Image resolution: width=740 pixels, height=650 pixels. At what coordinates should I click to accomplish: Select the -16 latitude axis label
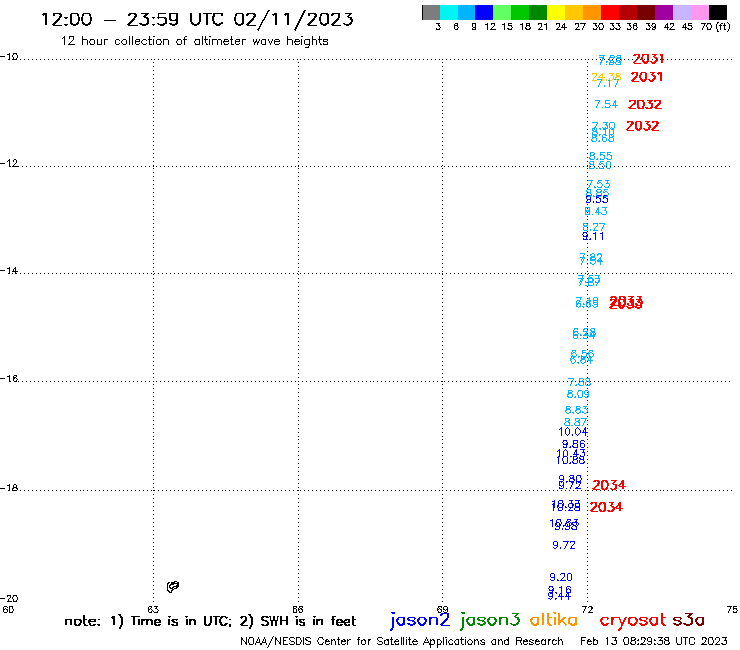(9, 379)
